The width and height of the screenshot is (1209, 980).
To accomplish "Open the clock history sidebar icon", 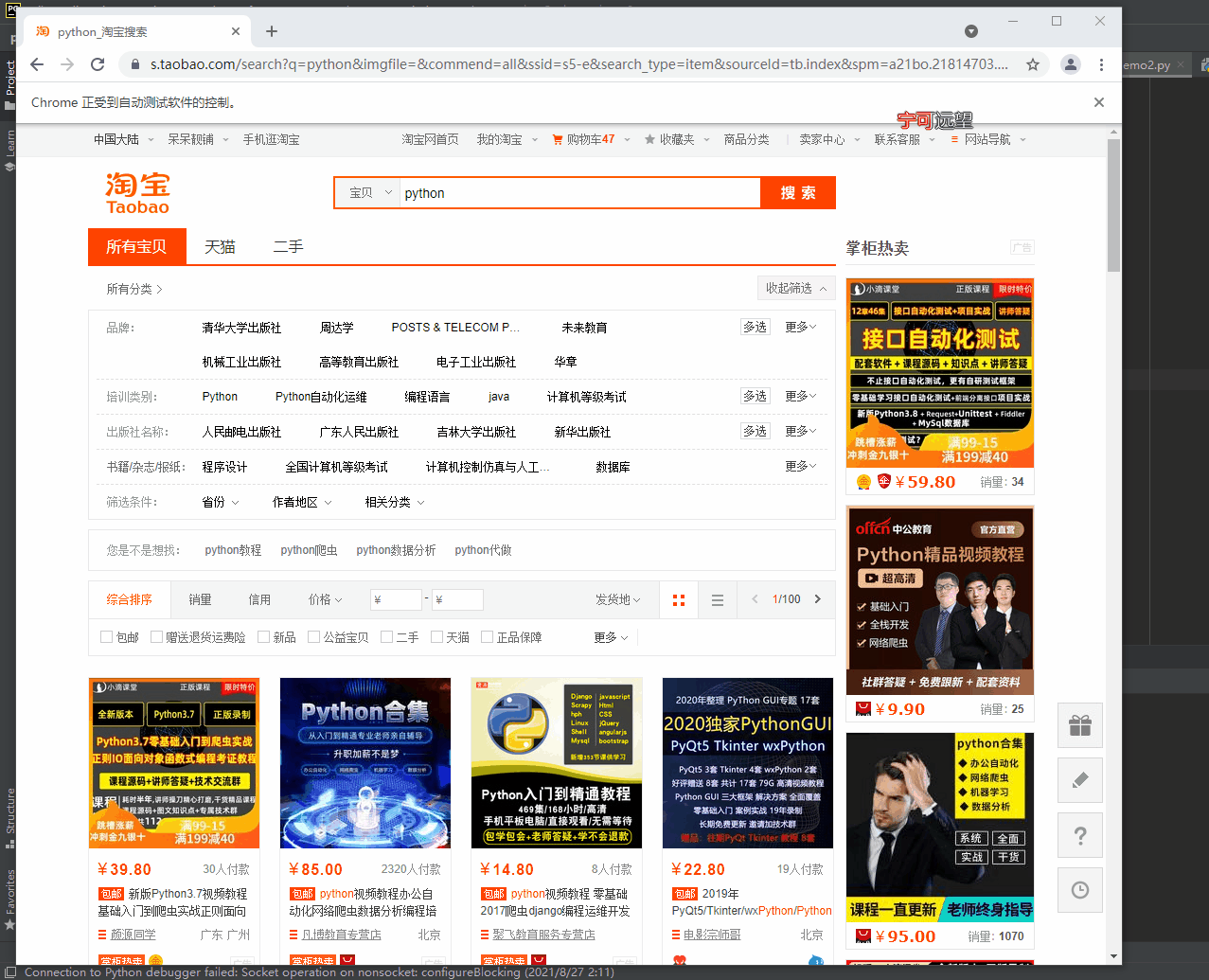I will coord(1080,890).
